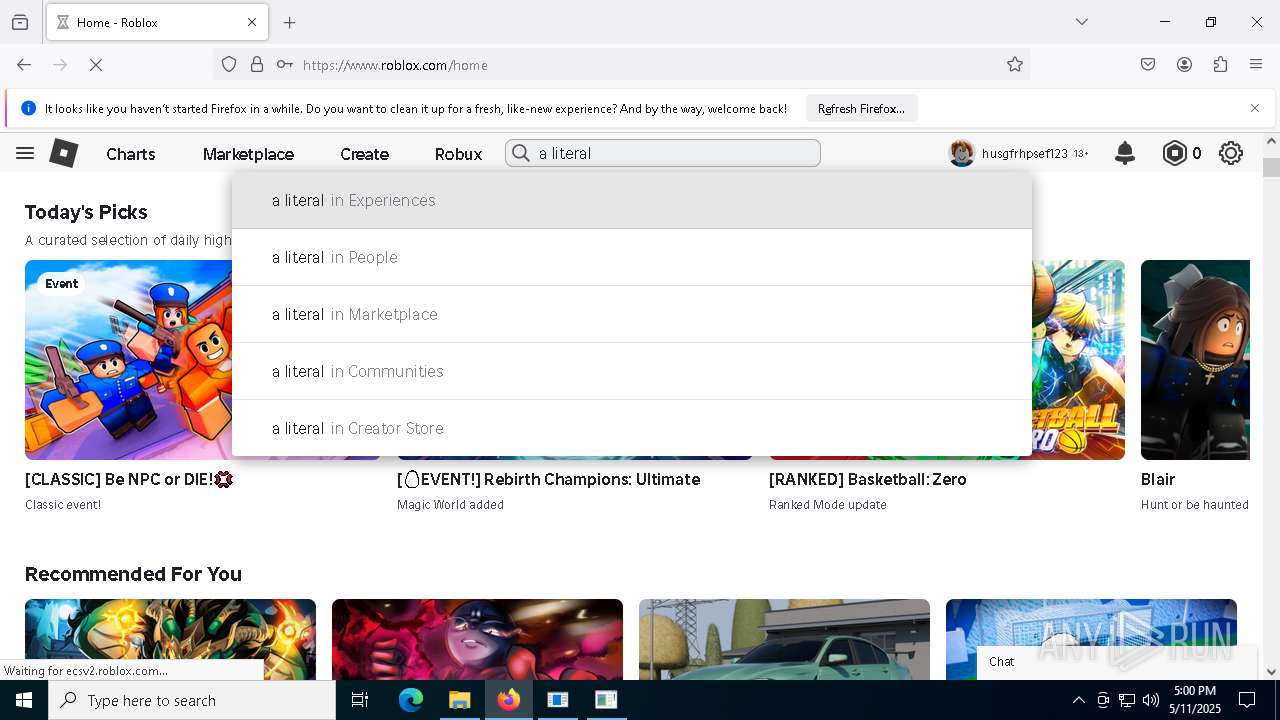
Task: Open the Robux nav item
Action: pos(458,154)
